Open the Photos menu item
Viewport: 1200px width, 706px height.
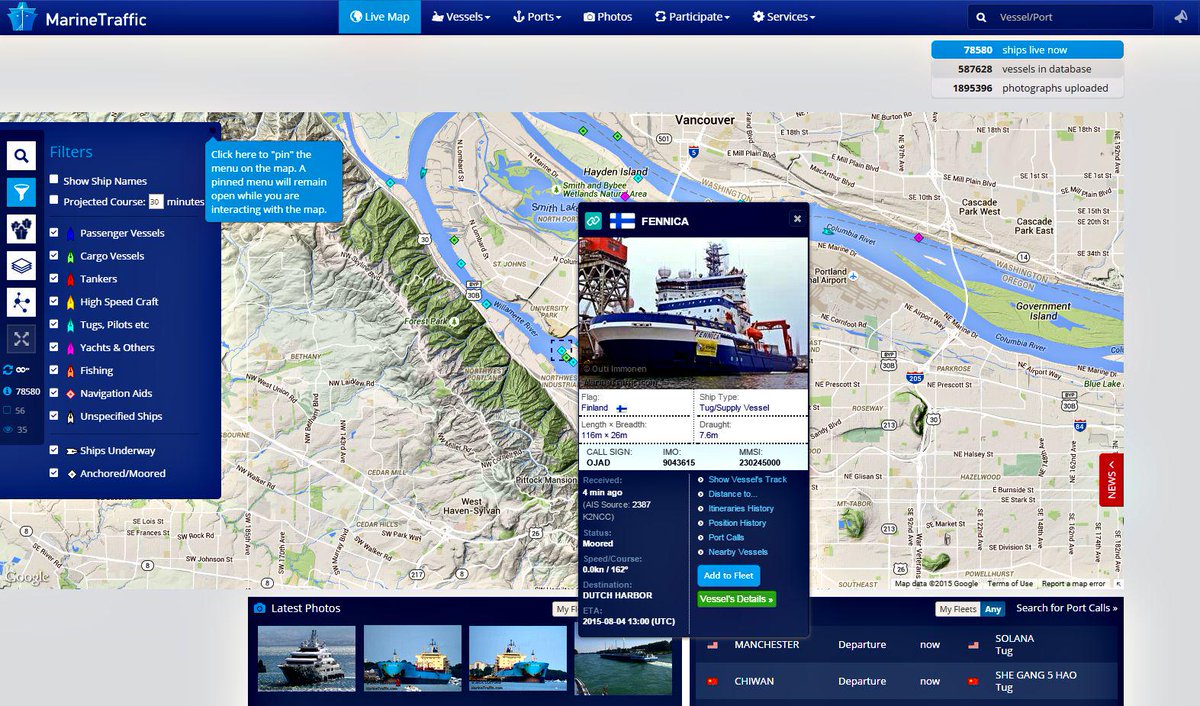[608, 17]
